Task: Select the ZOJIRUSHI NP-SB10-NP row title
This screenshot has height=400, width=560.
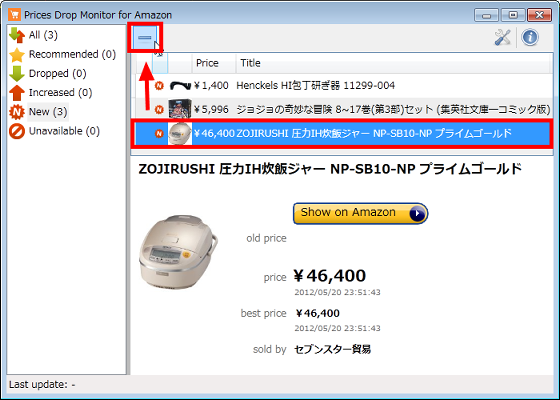Action: [374, 134]
